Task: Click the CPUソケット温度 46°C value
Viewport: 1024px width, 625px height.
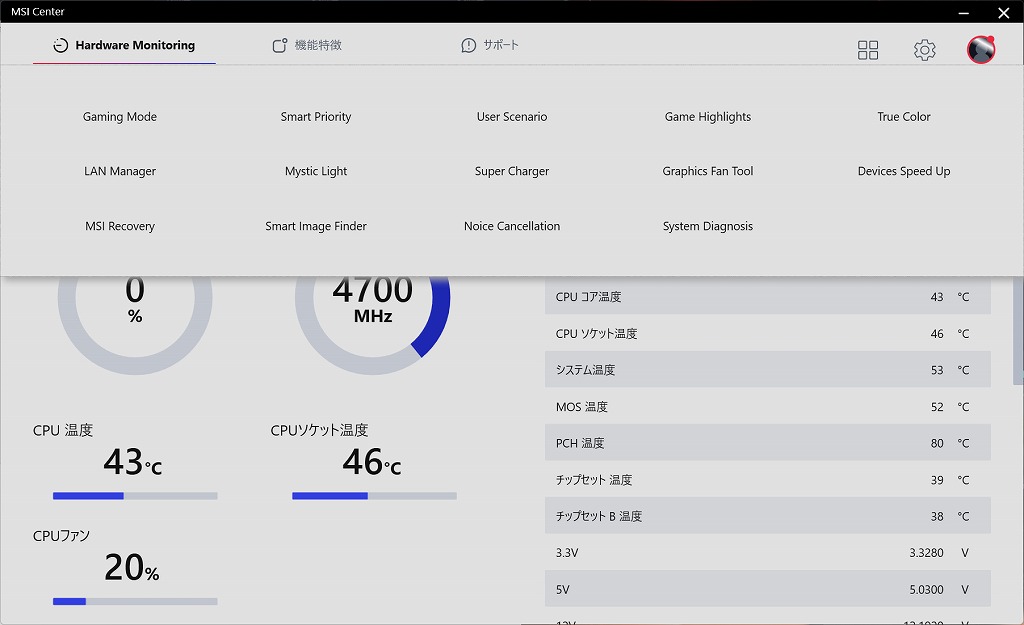Action: click(x=372, y=462)
